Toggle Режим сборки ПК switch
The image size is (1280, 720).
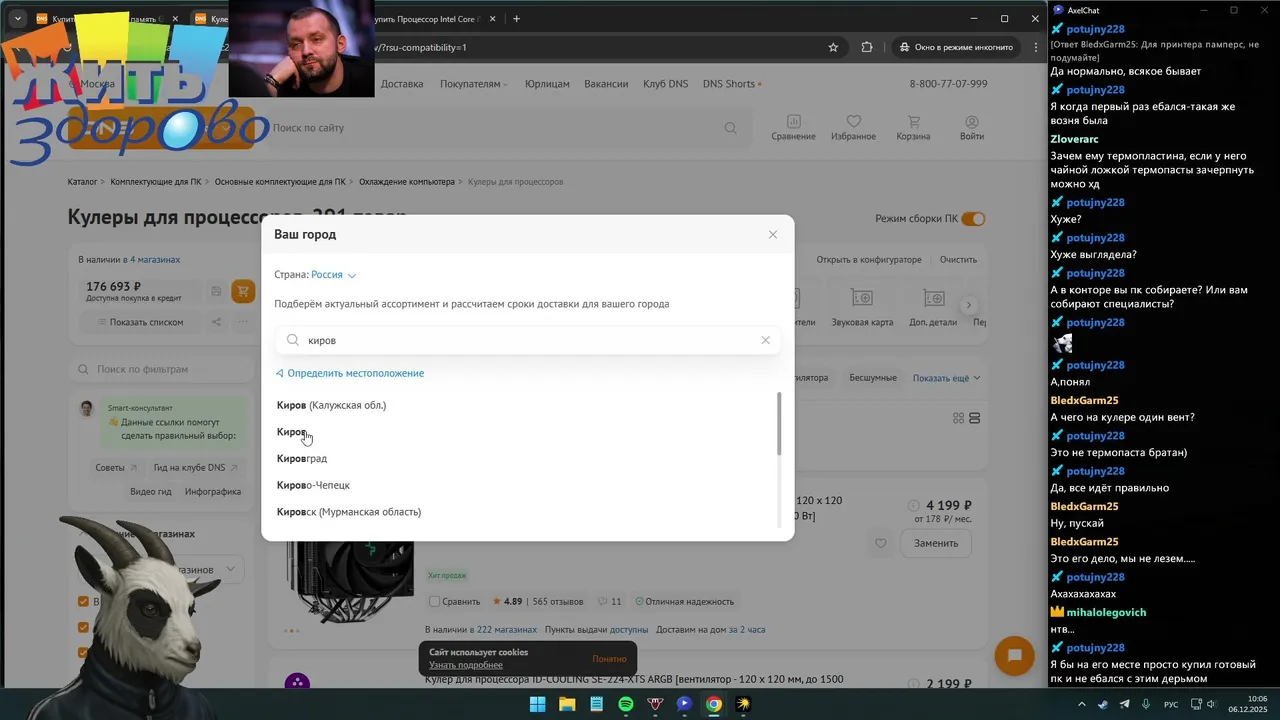click(973, 219)
